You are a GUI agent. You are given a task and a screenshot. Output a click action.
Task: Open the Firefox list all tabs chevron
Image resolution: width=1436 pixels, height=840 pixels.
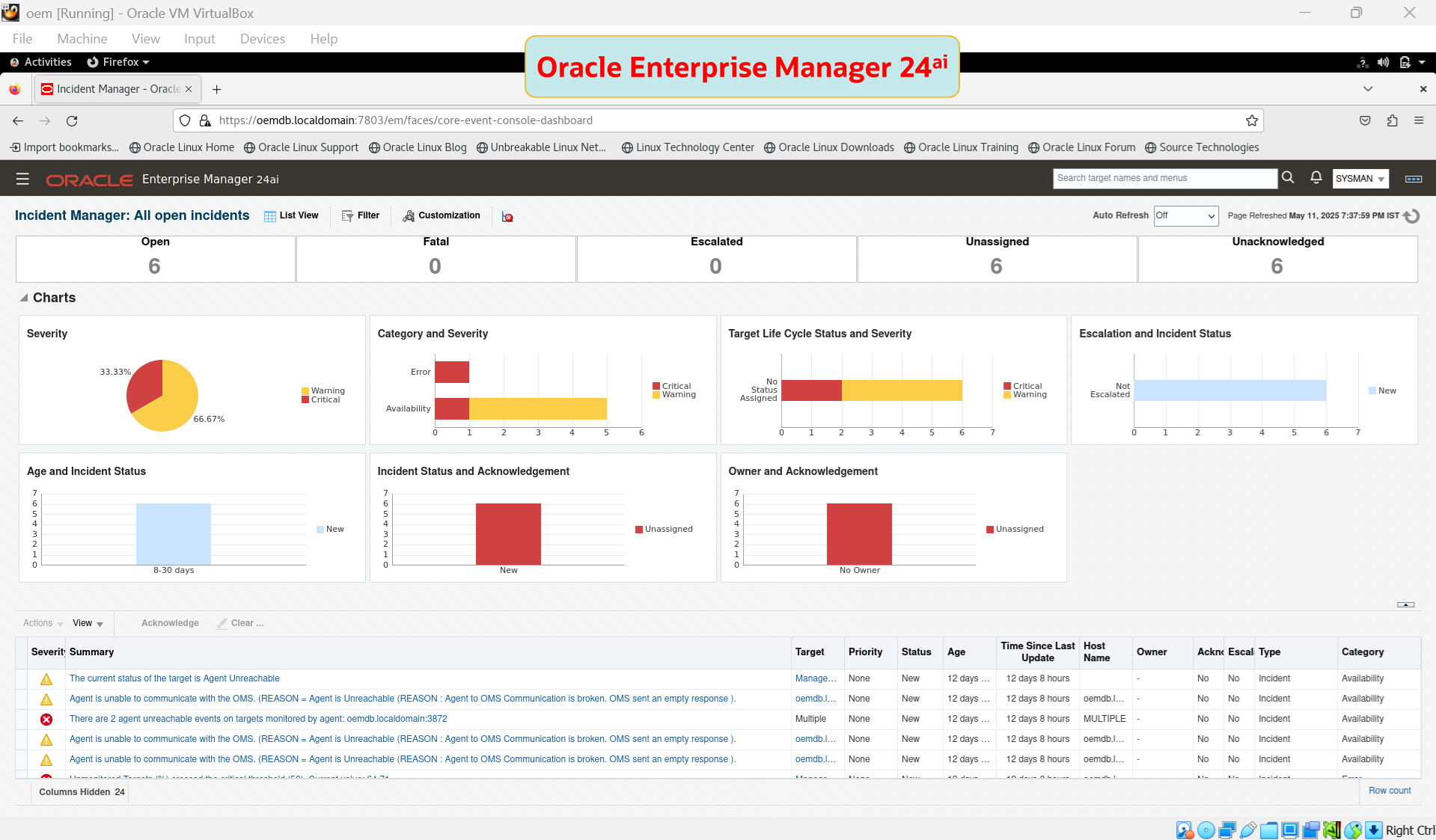(1368, 89)
